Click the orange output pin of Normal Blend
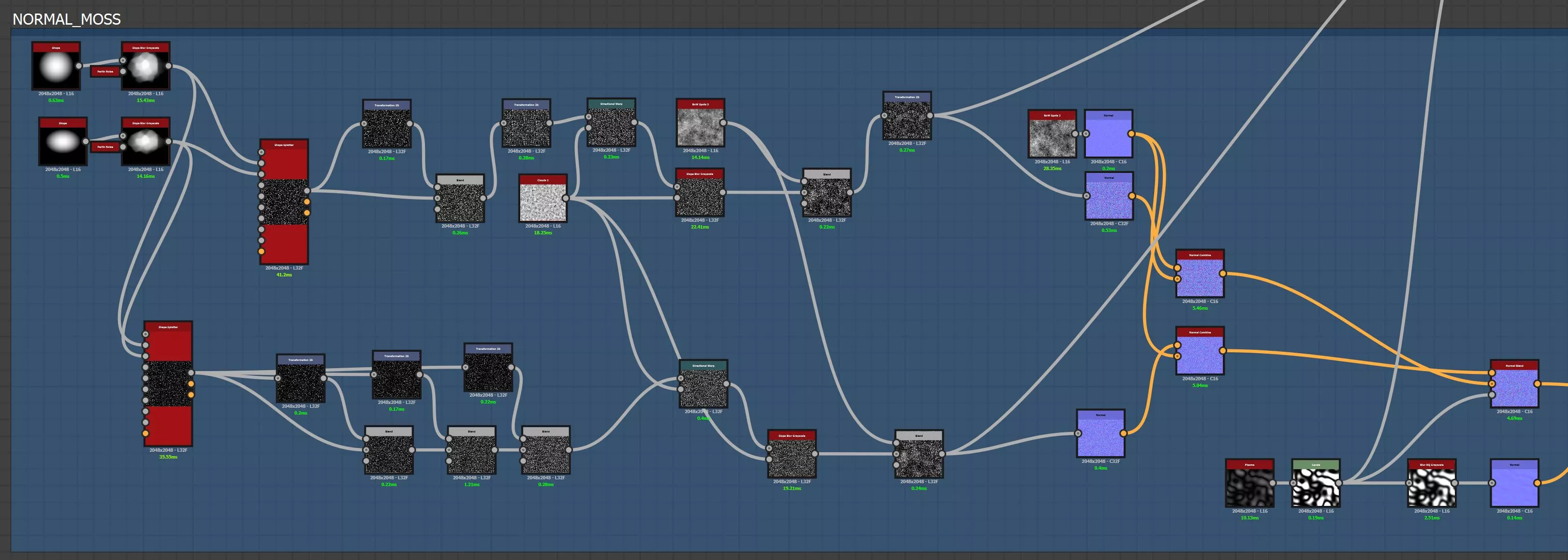 (x=1537, y=384)
